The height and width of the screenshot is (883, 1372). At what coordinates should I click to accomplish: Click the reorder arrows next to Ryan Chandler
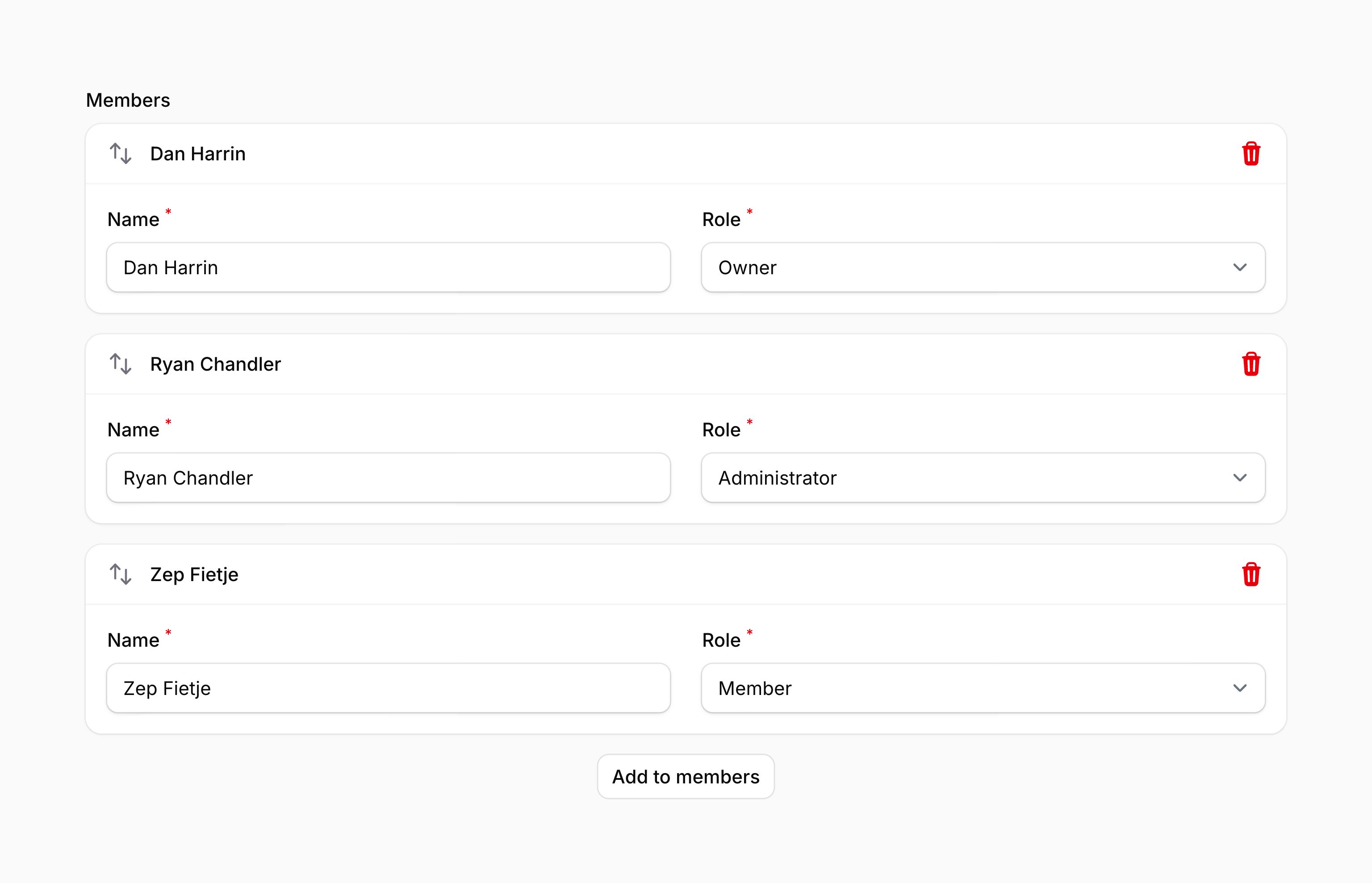(x=121, y=364)
